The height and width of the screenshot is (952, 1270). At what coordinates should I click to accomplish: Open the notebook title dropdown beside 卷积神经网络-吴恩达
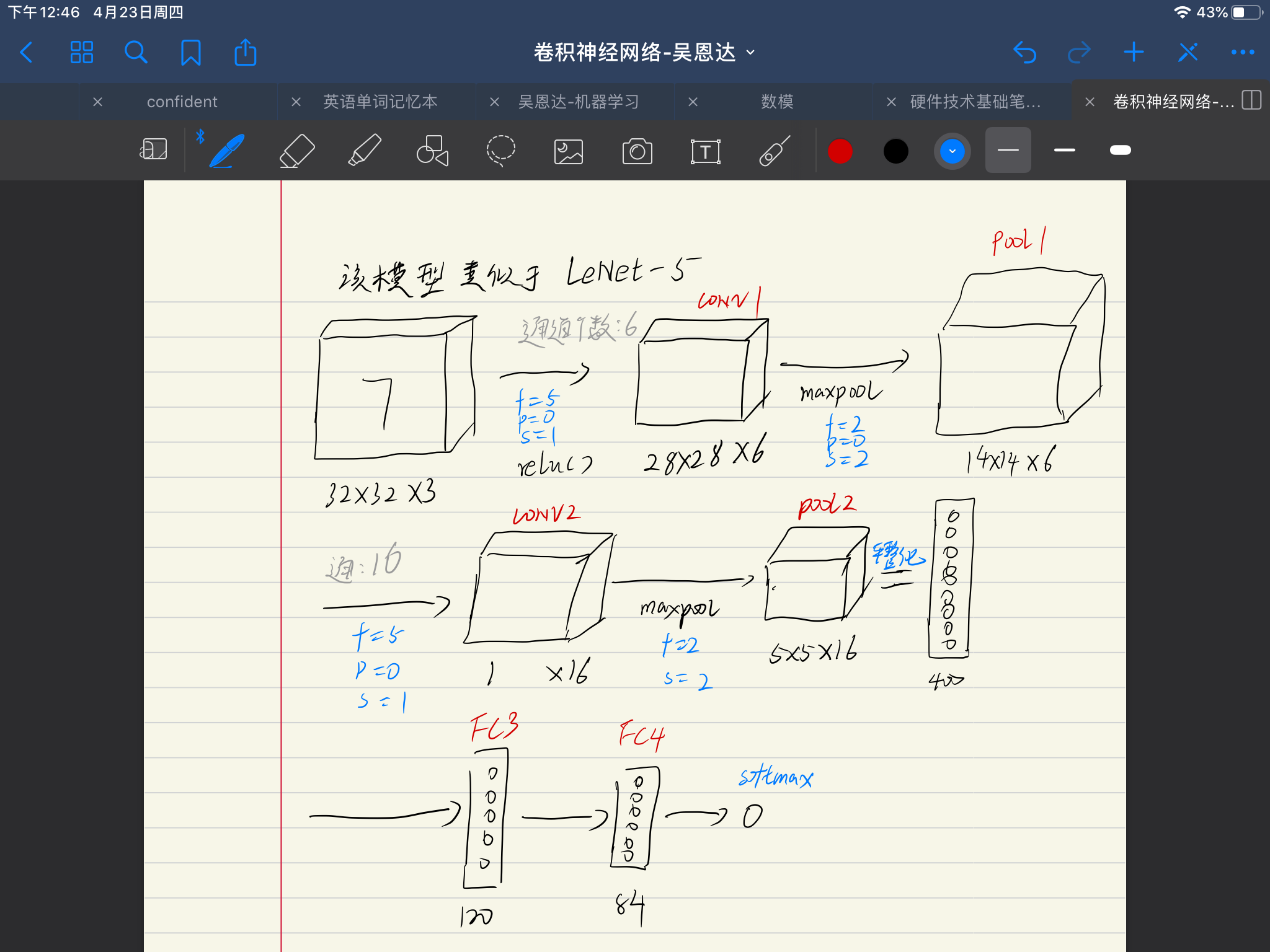[750, 53]
